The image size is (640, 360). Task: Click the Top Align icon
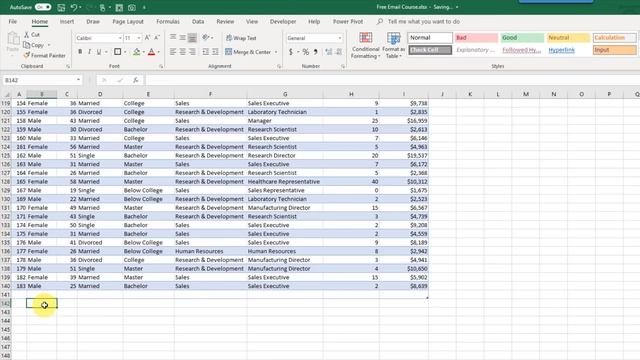(x=173, y=38)
